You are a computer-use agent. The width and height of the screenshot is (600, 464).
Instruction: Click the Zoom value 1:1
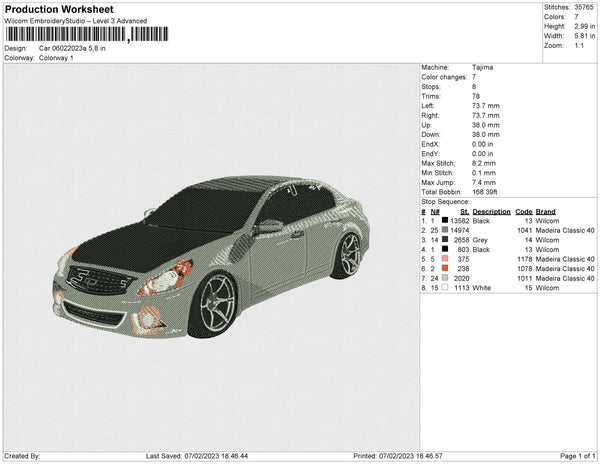coord(579,46)
